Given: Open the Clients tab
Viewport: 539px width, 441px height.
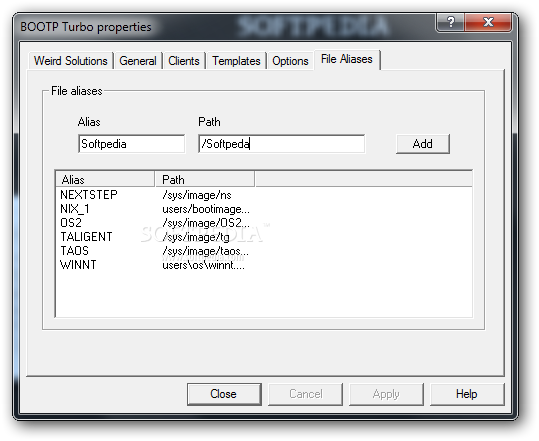Looking at the screenshot, I should pyautogui.click(x=184, y=61).
